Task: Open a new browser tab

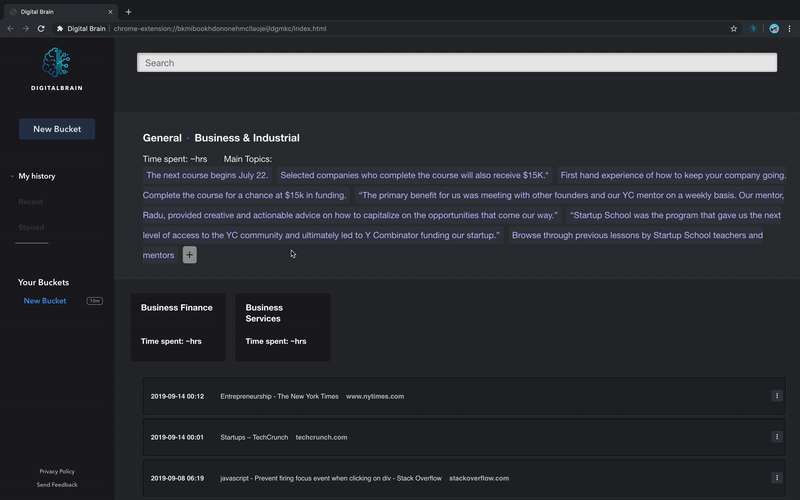Action: click(x=129, y=12)
